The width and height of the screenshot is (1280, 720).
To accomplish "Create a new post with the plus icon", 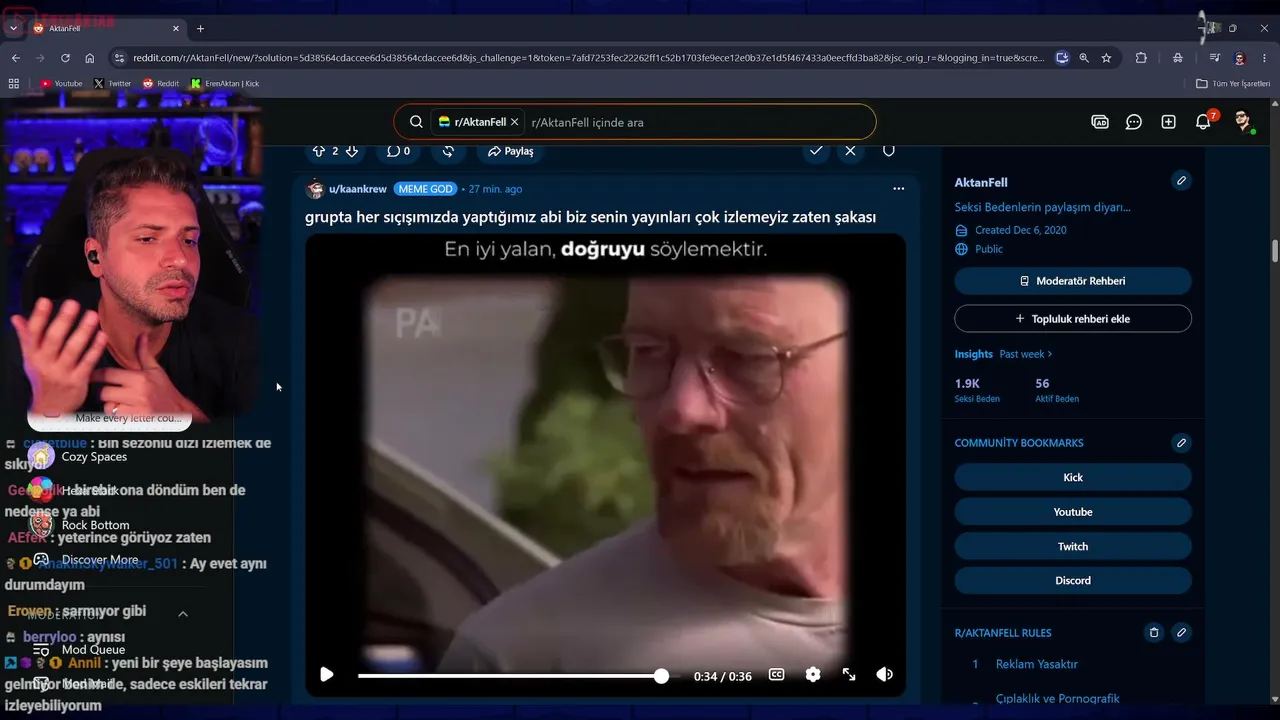I will [1168, 122].
